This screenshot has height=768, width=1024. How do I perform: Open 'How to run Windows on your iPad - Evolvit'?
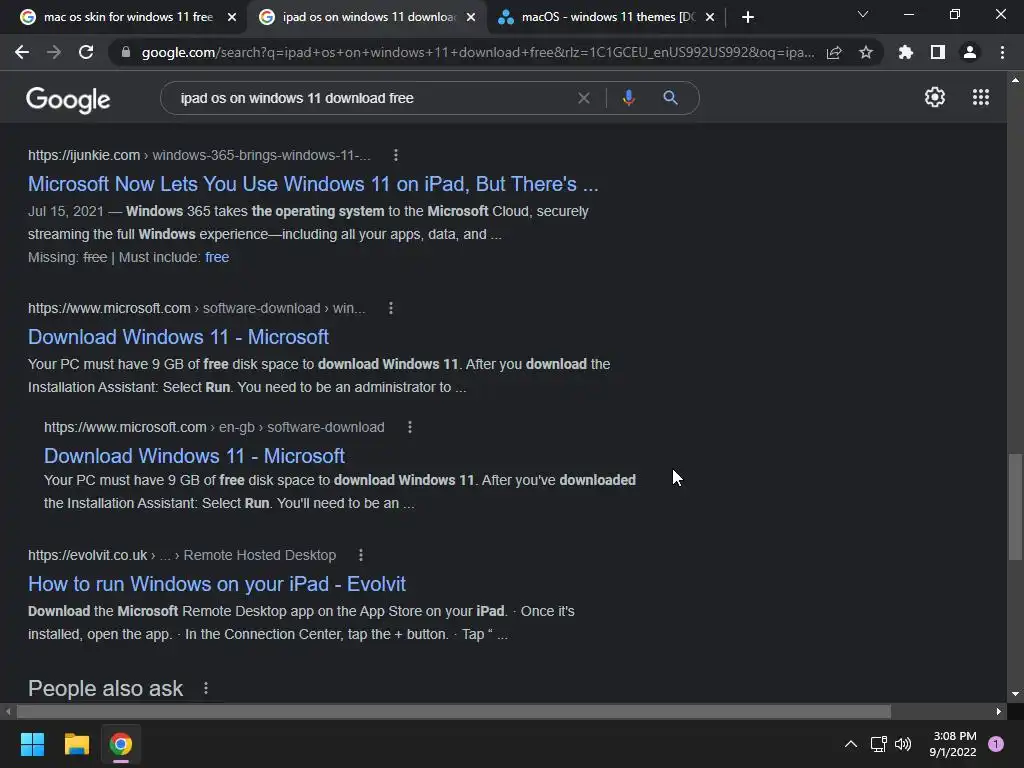217,584
